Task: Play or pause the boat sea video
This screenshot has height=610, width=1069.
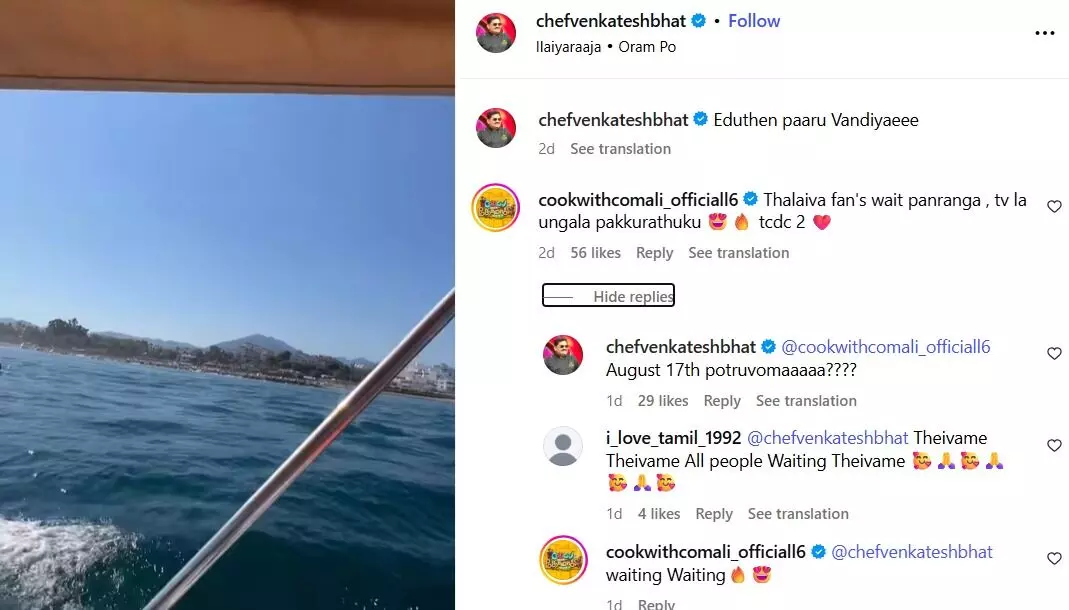Action: point(227,305)
